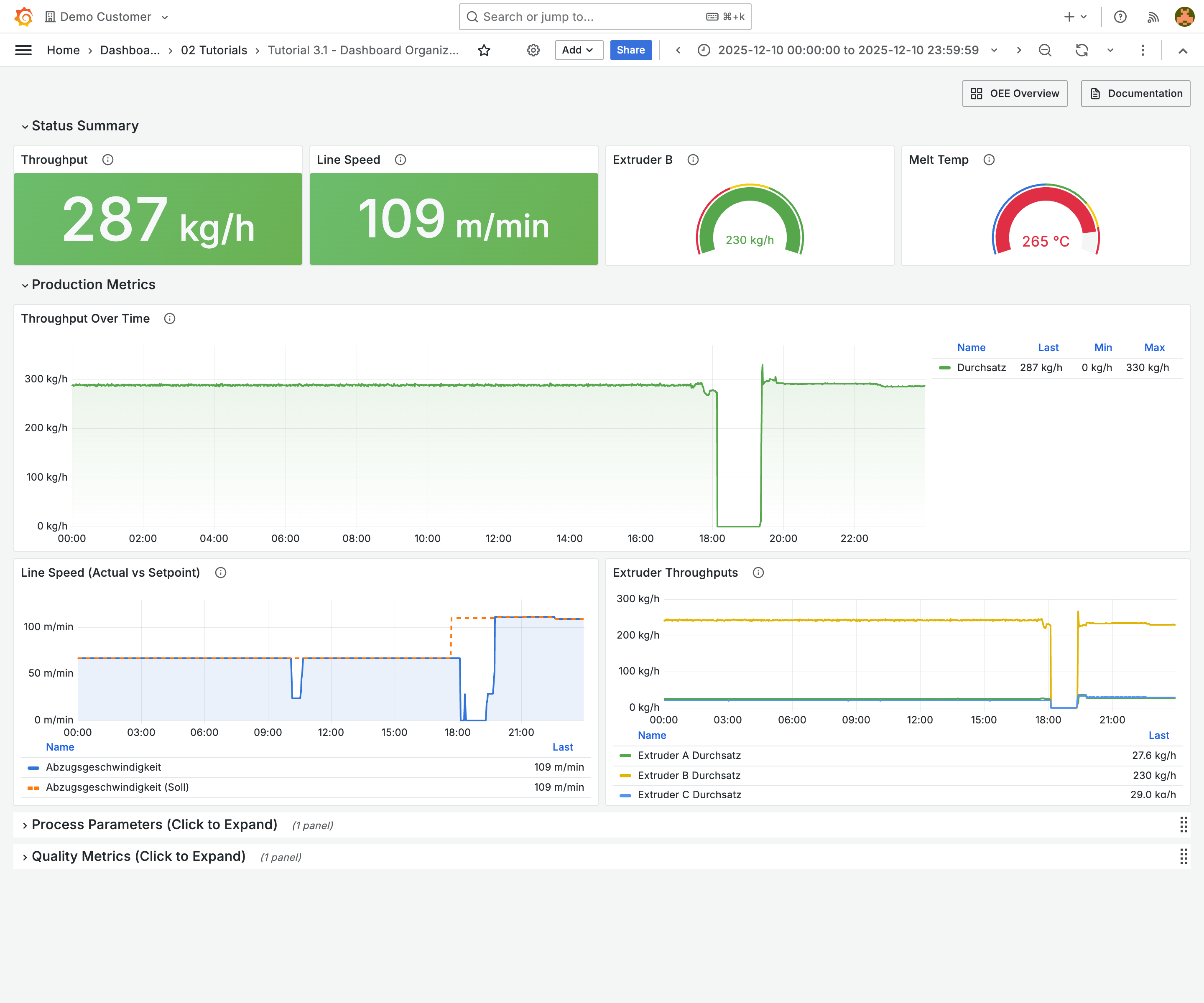
Task: Open the Add dropdown menu
Action: pyautogui.click(x=578, y=51)
